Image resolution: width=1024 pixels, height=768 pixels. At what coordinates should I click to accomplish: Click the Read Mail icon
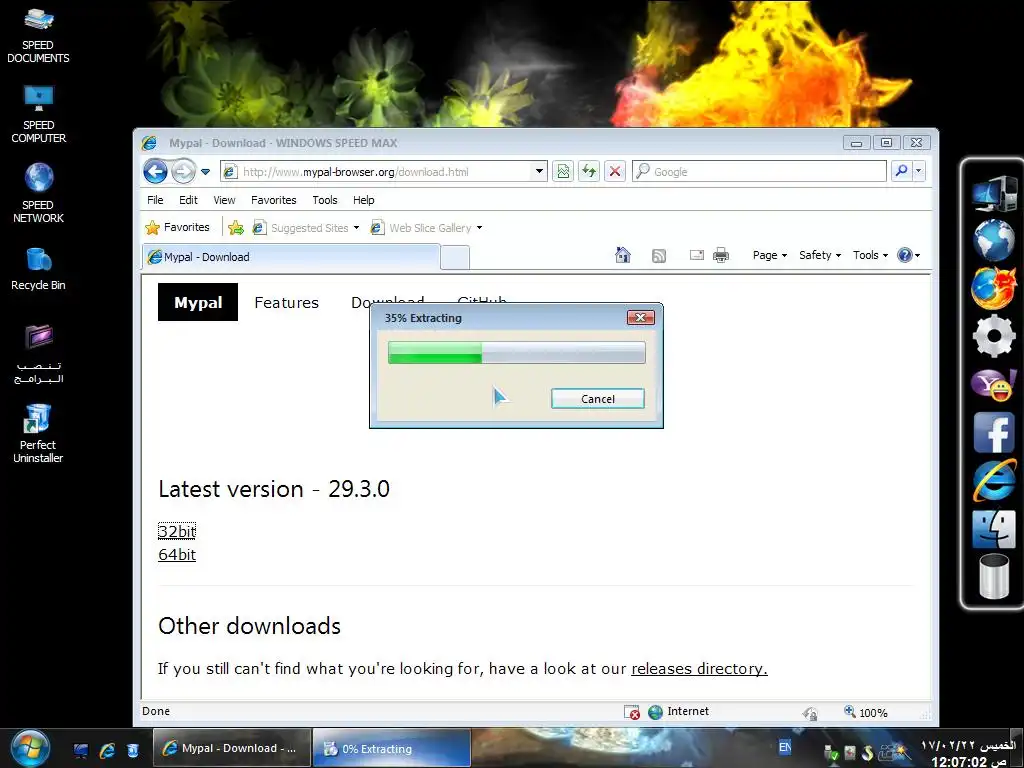[x=697, y=255]
